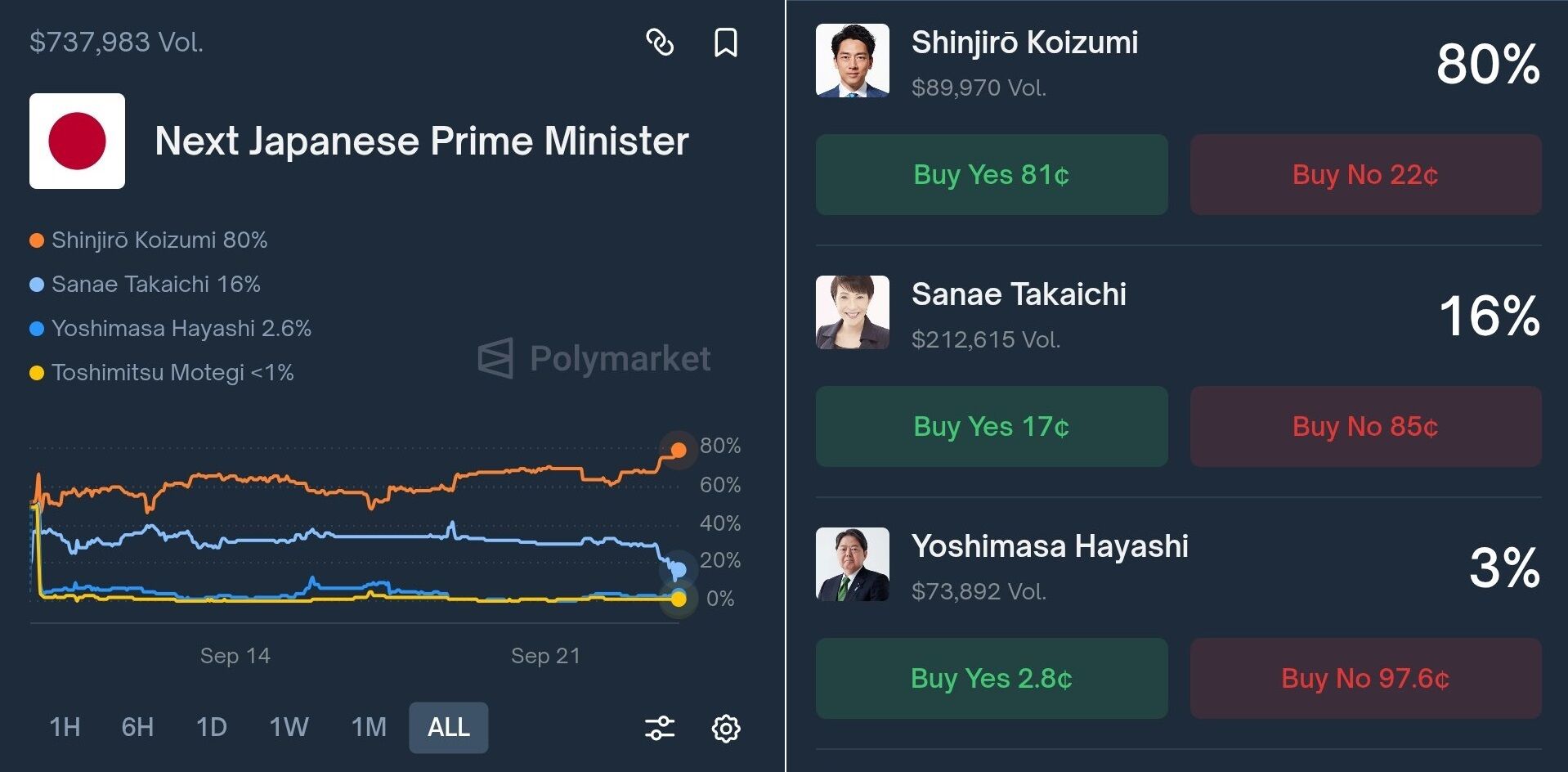The width and height of the screenshot is (1568, 772).
Task: Open chart filter sliders icon
Action: point(660,728)
